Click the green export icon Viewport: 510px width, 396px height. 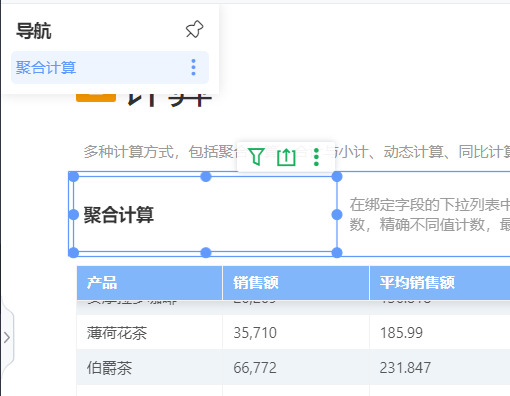click(x=286, y=157)
